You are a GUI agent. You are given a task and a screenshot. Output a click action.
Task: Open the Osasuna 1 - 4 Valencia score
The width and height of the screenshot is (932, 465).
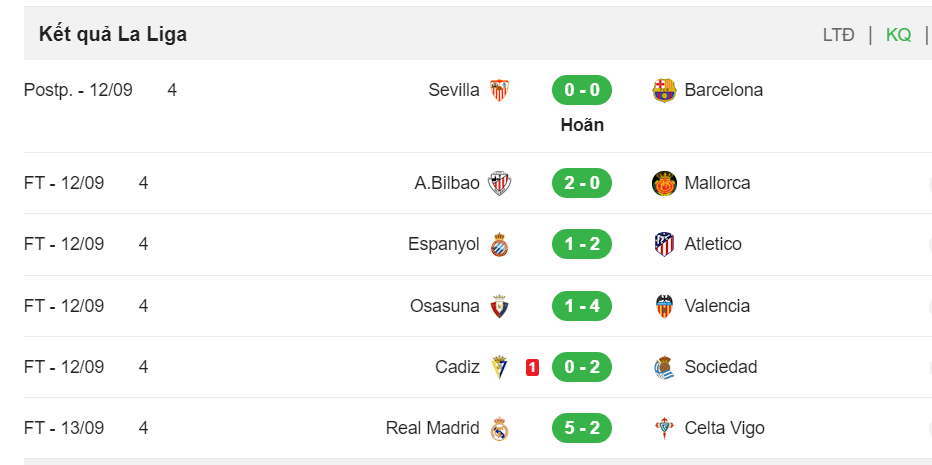[582, 306]
